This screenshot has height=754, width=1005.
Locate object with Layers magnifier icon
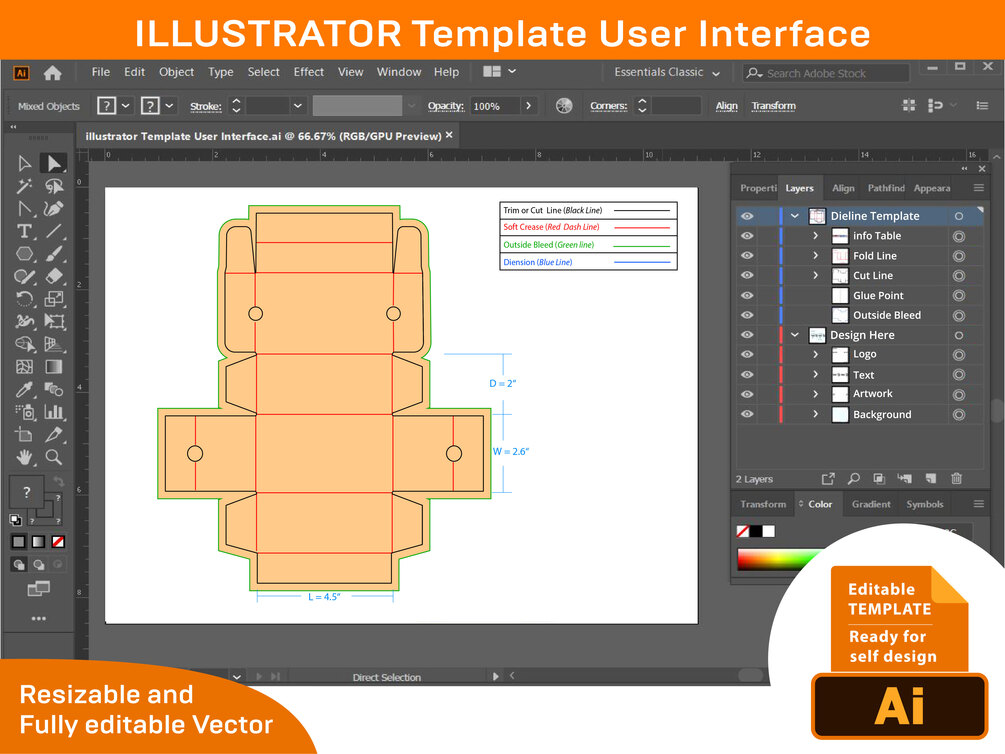pos(854,478)
